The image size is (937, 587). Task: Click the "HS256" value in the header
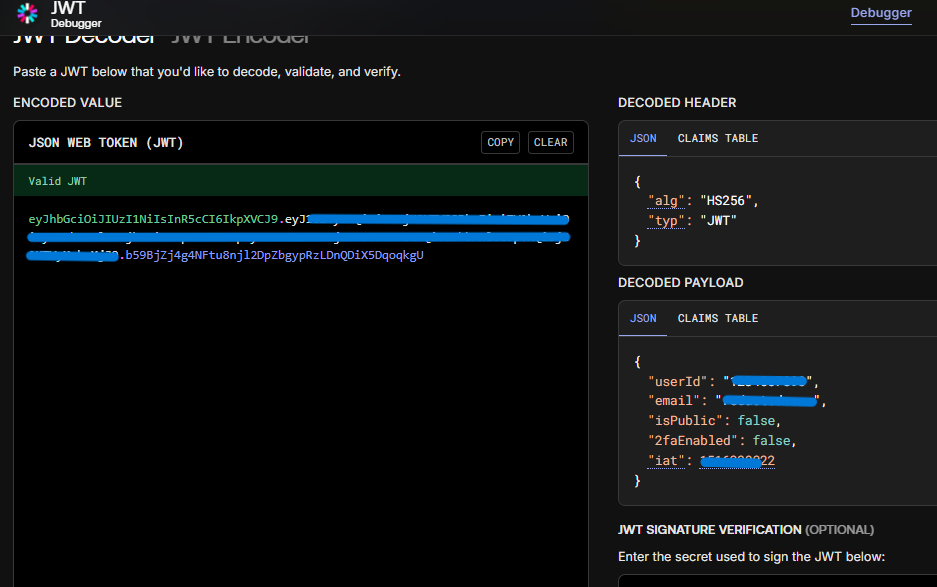click(x=726, y=201)
